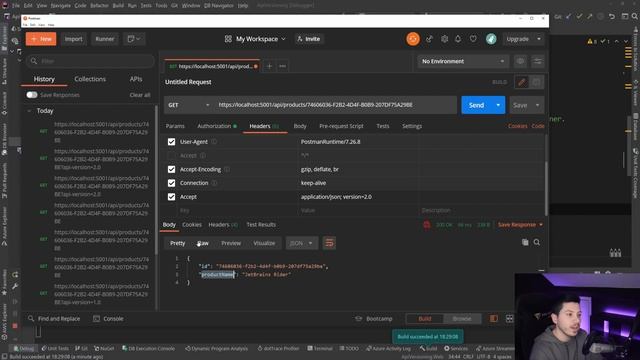Click the environment quick look eye icon
Image resolution: width=640 pixels, height=360 pixels.
coord(520,61)
